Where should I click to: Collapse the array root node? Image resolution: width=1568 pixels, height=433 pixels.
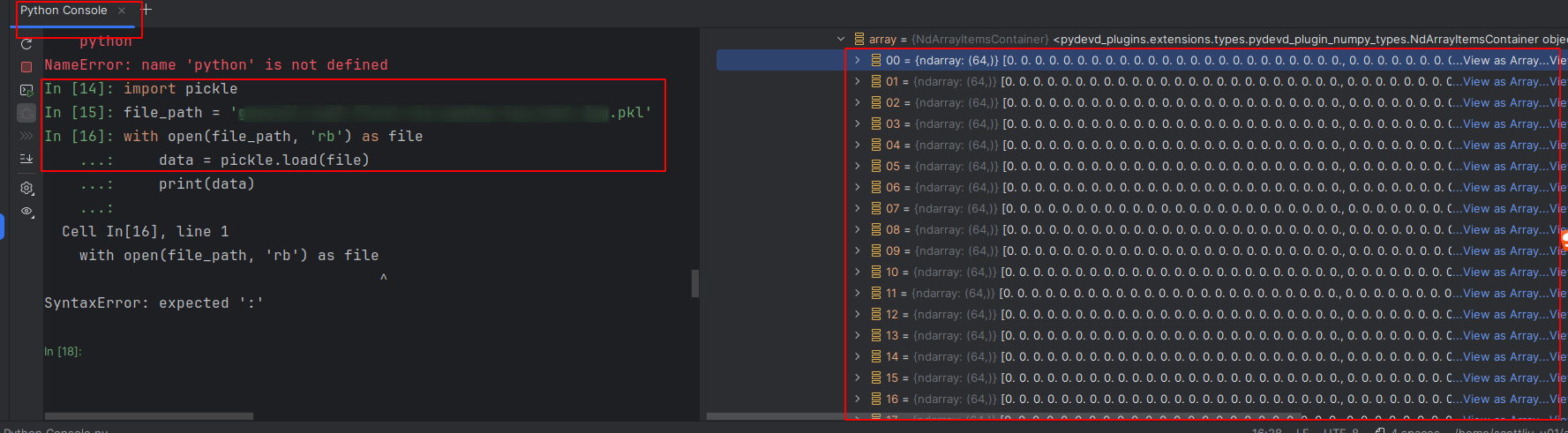[x=841, y=39]
